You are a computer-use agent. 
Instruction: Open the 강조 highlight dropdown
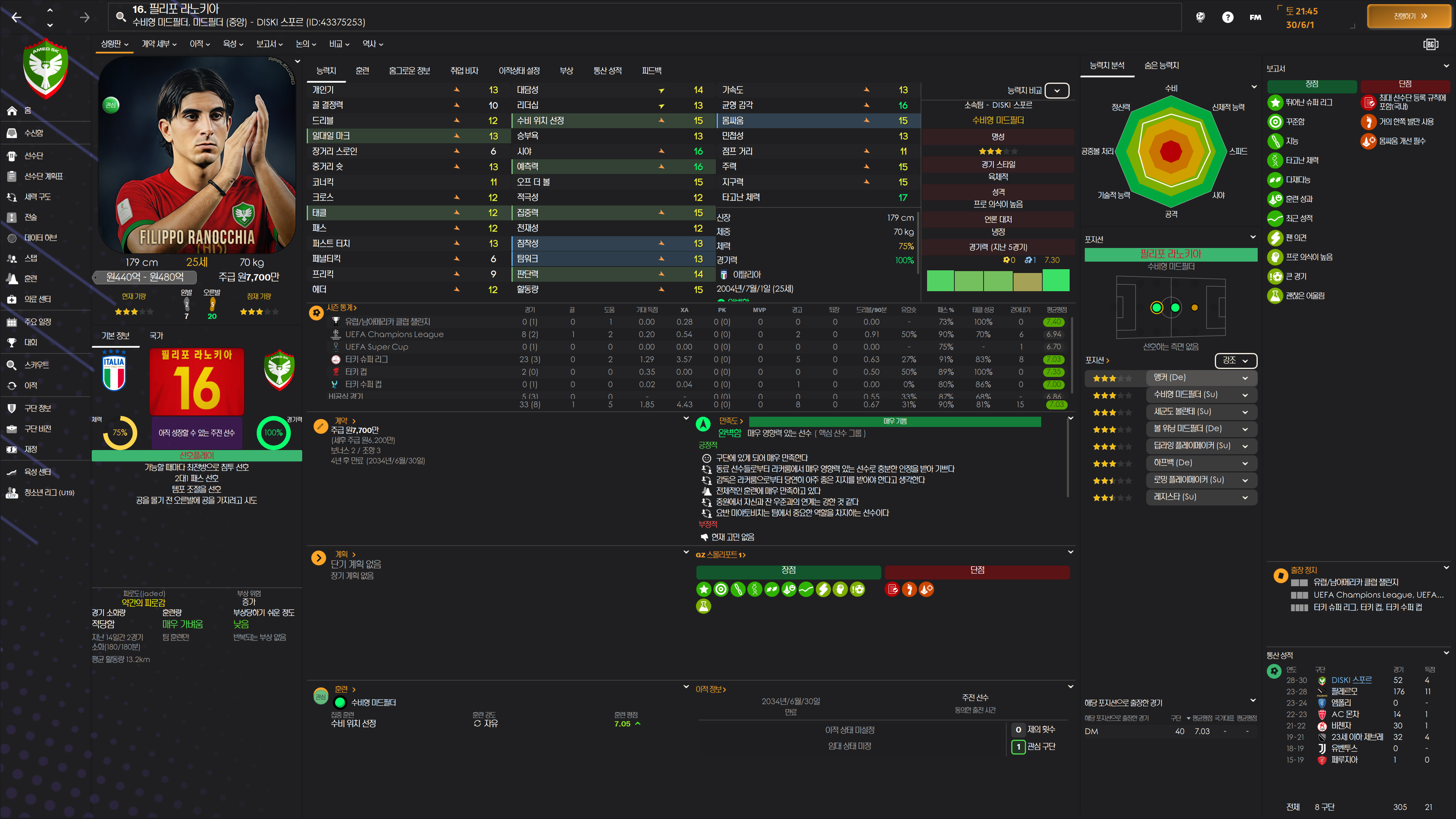coord(1236,360)
